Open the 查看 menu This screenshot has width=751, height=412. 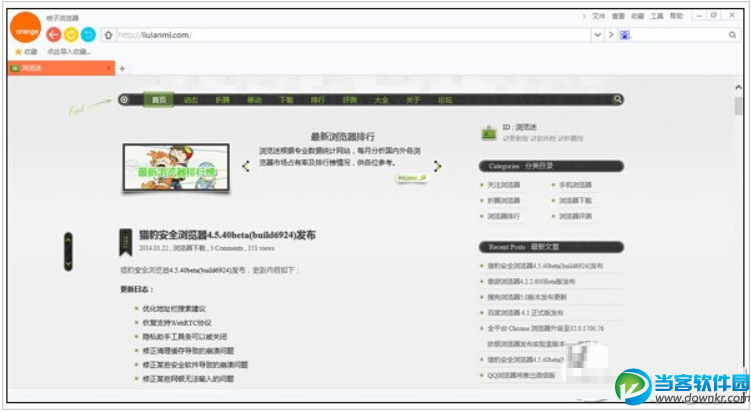[618, 16]
